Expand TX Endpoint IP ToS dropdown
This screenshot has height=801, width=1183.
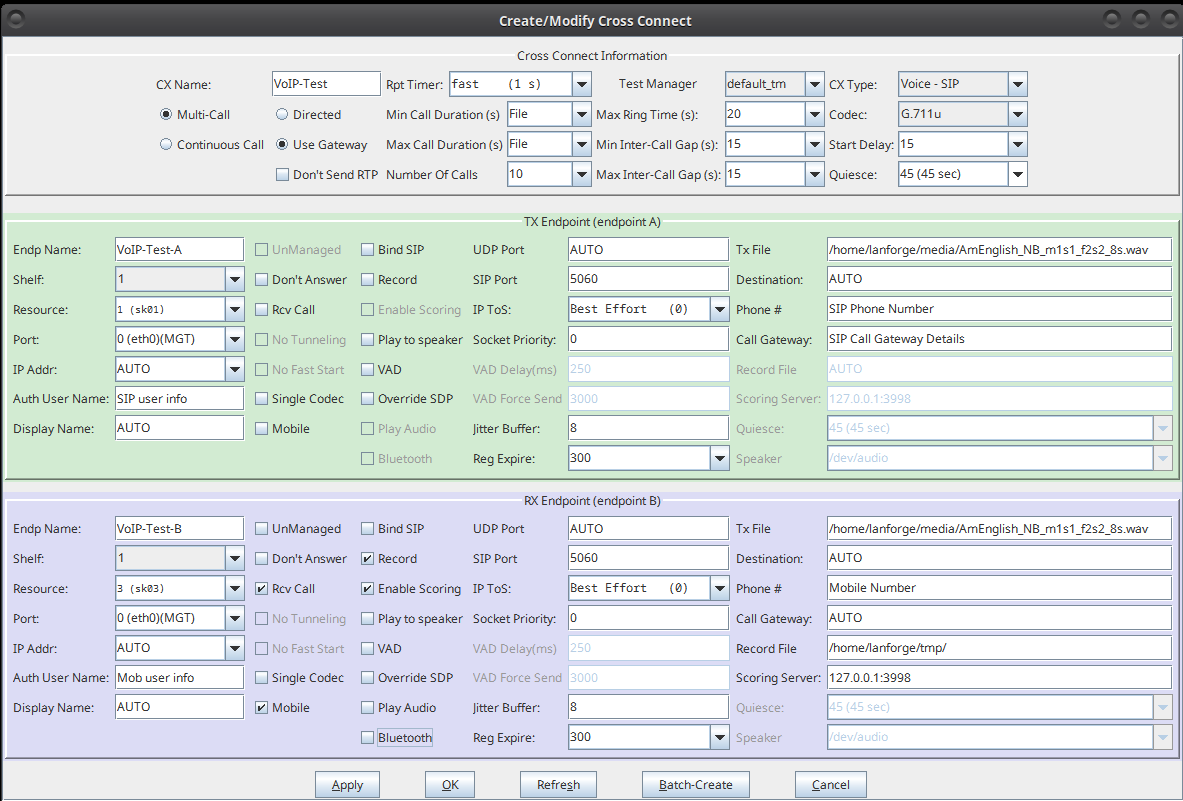click(719, 310)
